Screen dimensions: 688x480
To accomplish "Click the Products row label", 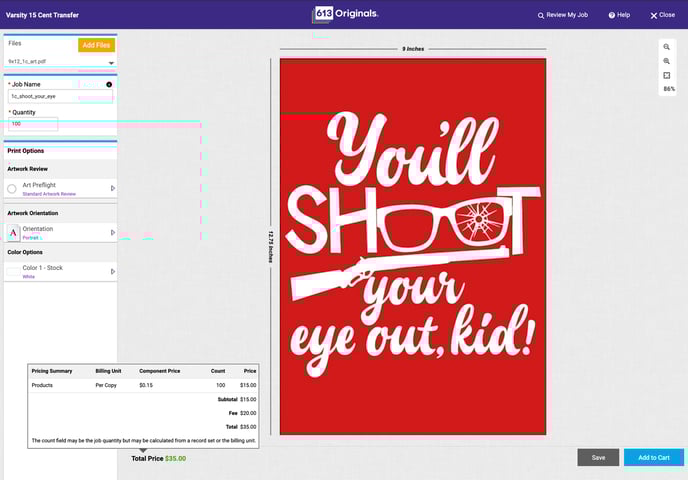I will (x=42, y=385).
